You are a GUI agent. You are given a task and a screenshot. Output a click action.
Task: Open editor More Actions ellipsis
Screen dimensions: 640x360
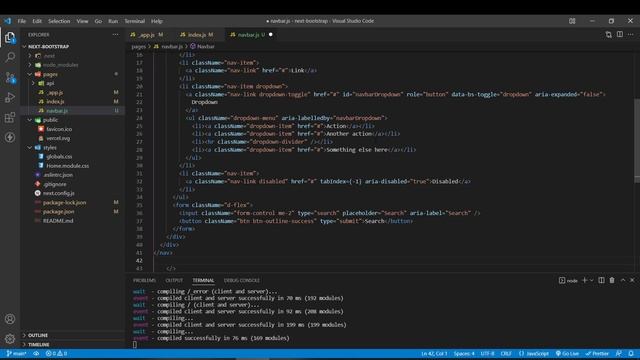pyautogui.click(x=631, y=35)
